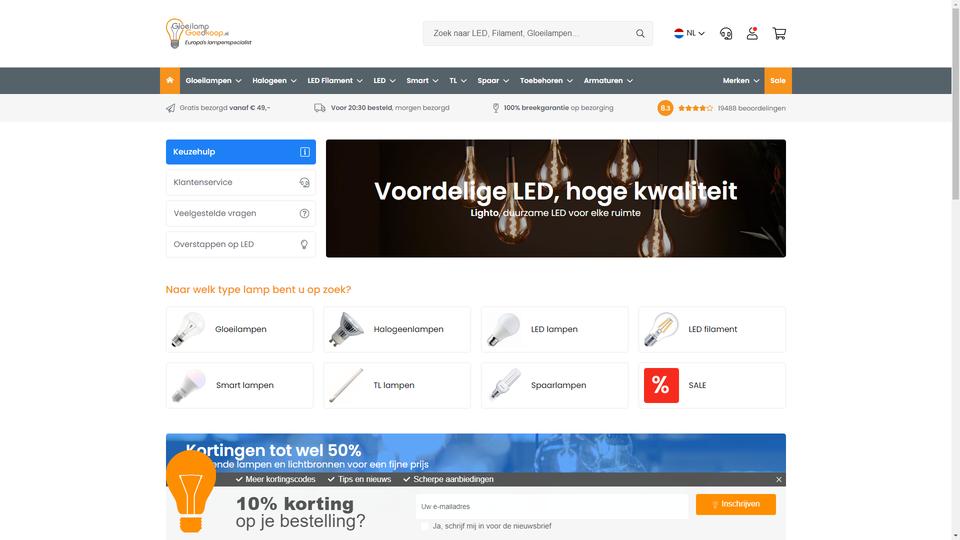Close the newsletter discount popup
960x540 pixels.
click(779, 479)
